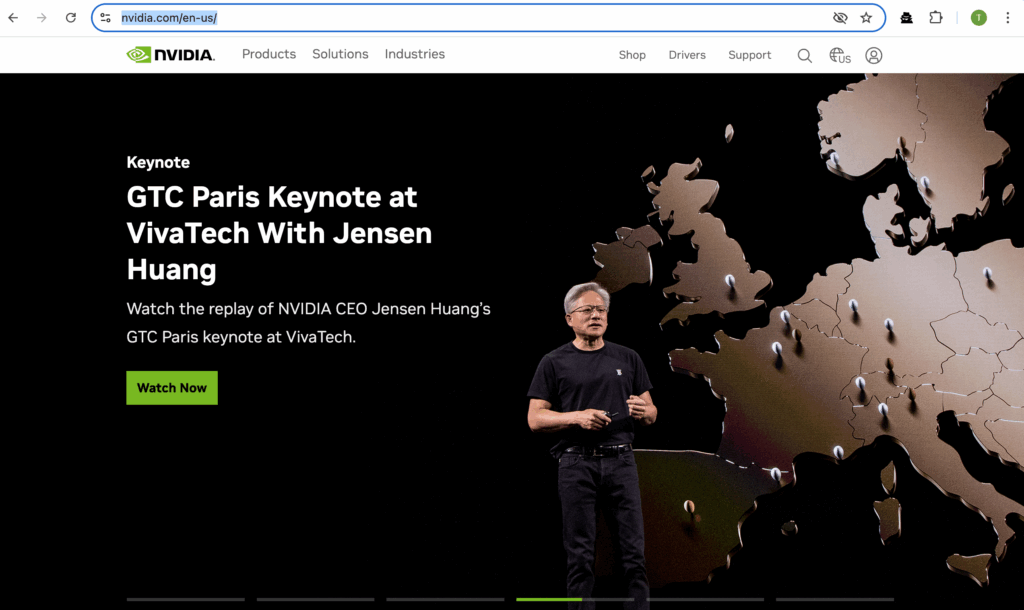Go to the Shop link
The width and height of the screenshot is (1024, 610).
pos(632,56)
